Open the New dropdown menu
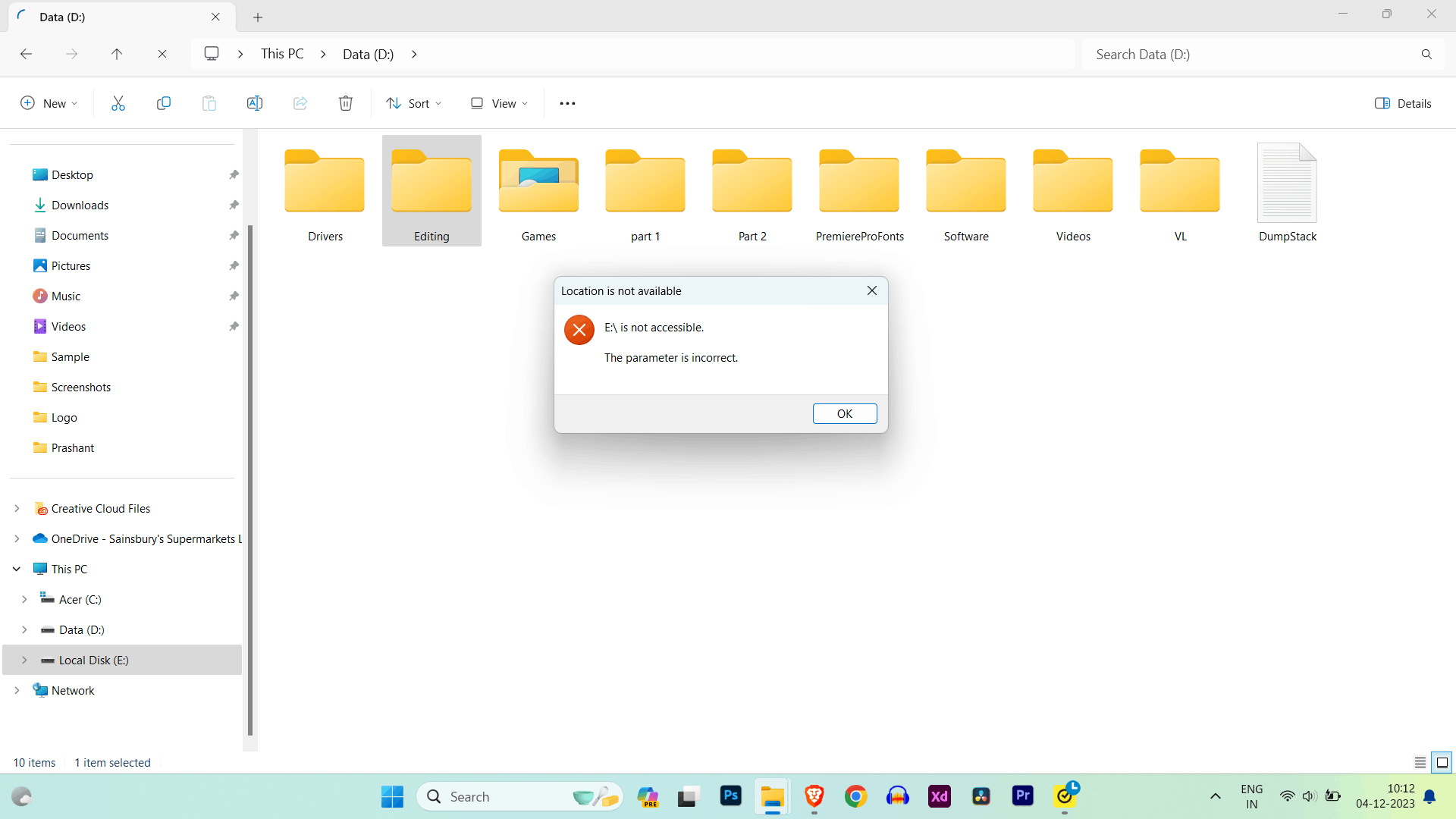 tap(49, 104)
